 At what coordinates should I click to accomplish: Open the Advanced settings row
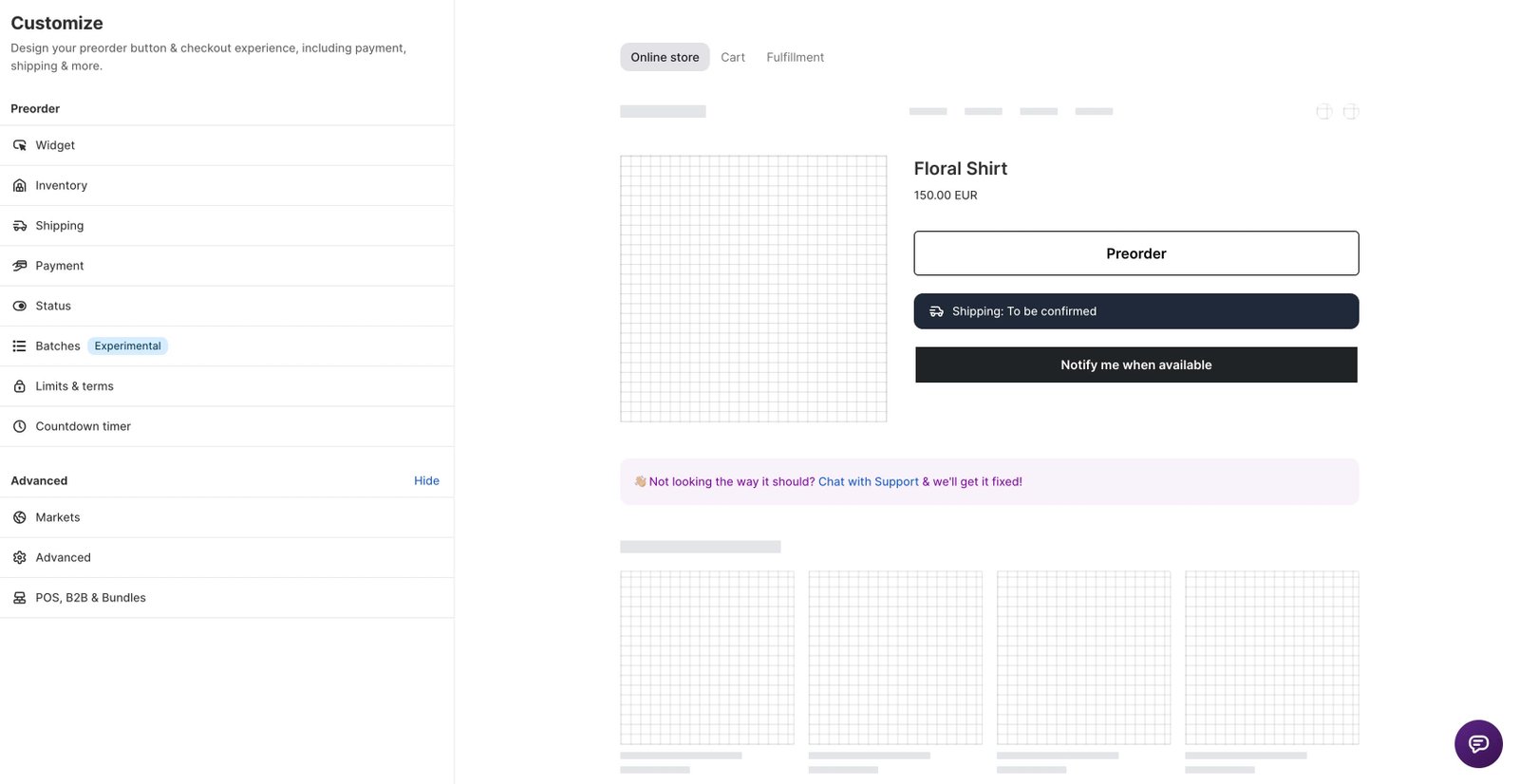227,557
